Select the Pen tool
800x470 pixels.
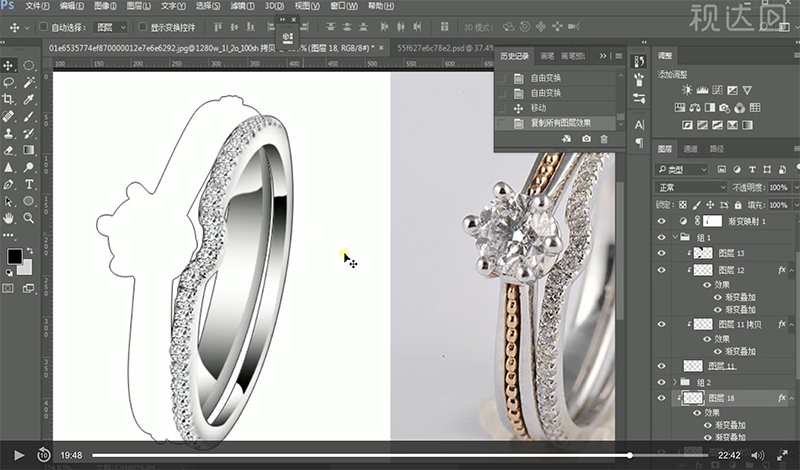coord(8,184)
